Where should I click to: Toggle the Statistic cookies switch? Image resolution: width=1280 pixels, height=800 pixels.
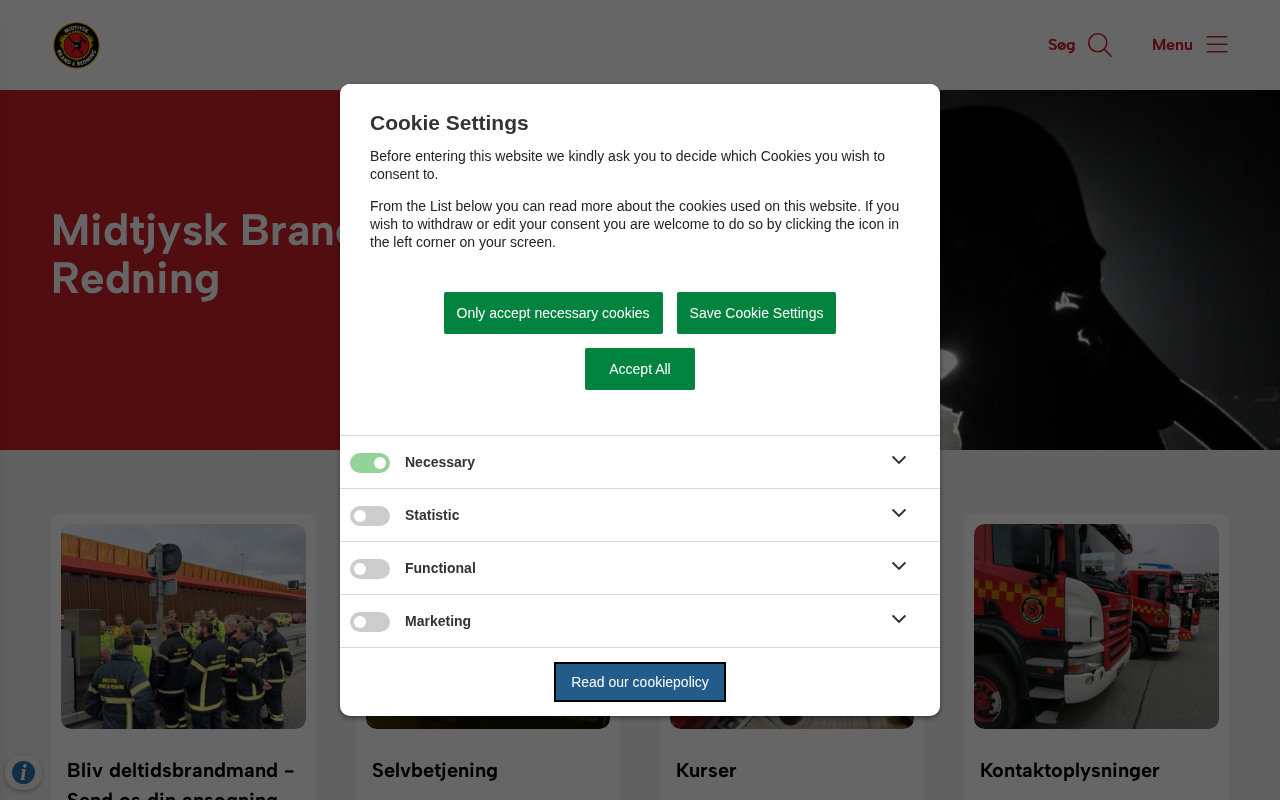(x=370, y=516)
